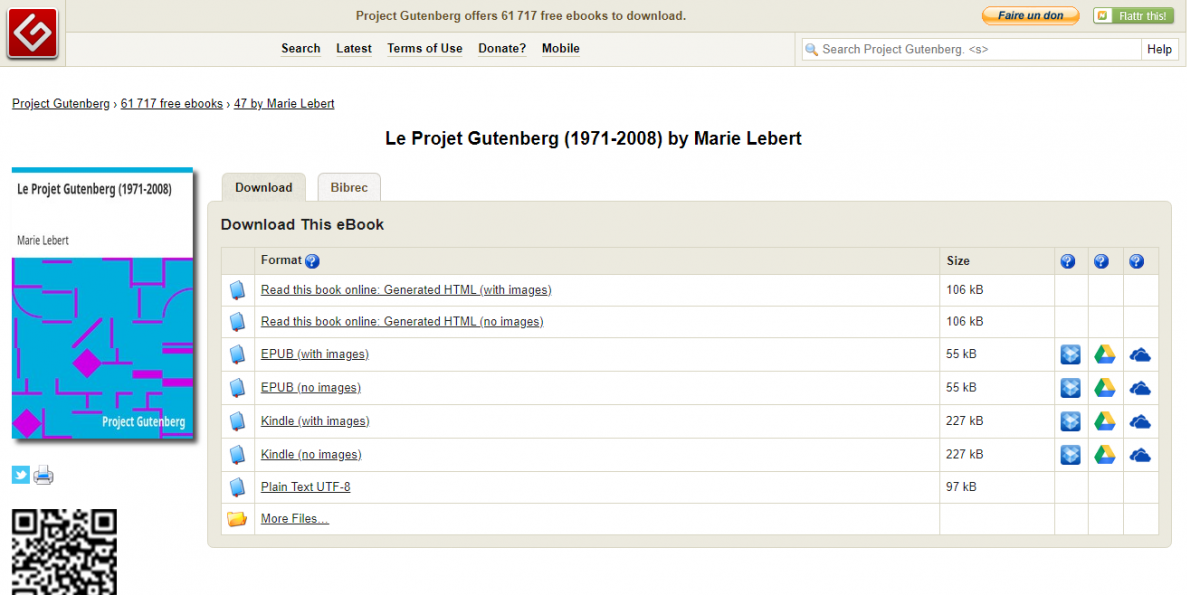Open the EPUB (no images) download link
This screenshot has height=595, width=1200.
point(310,387)
